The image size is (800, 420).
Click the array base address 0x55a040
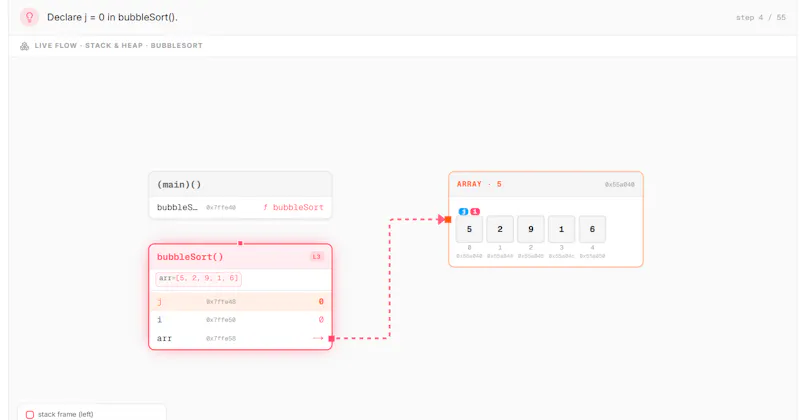[x=619, y=185]
